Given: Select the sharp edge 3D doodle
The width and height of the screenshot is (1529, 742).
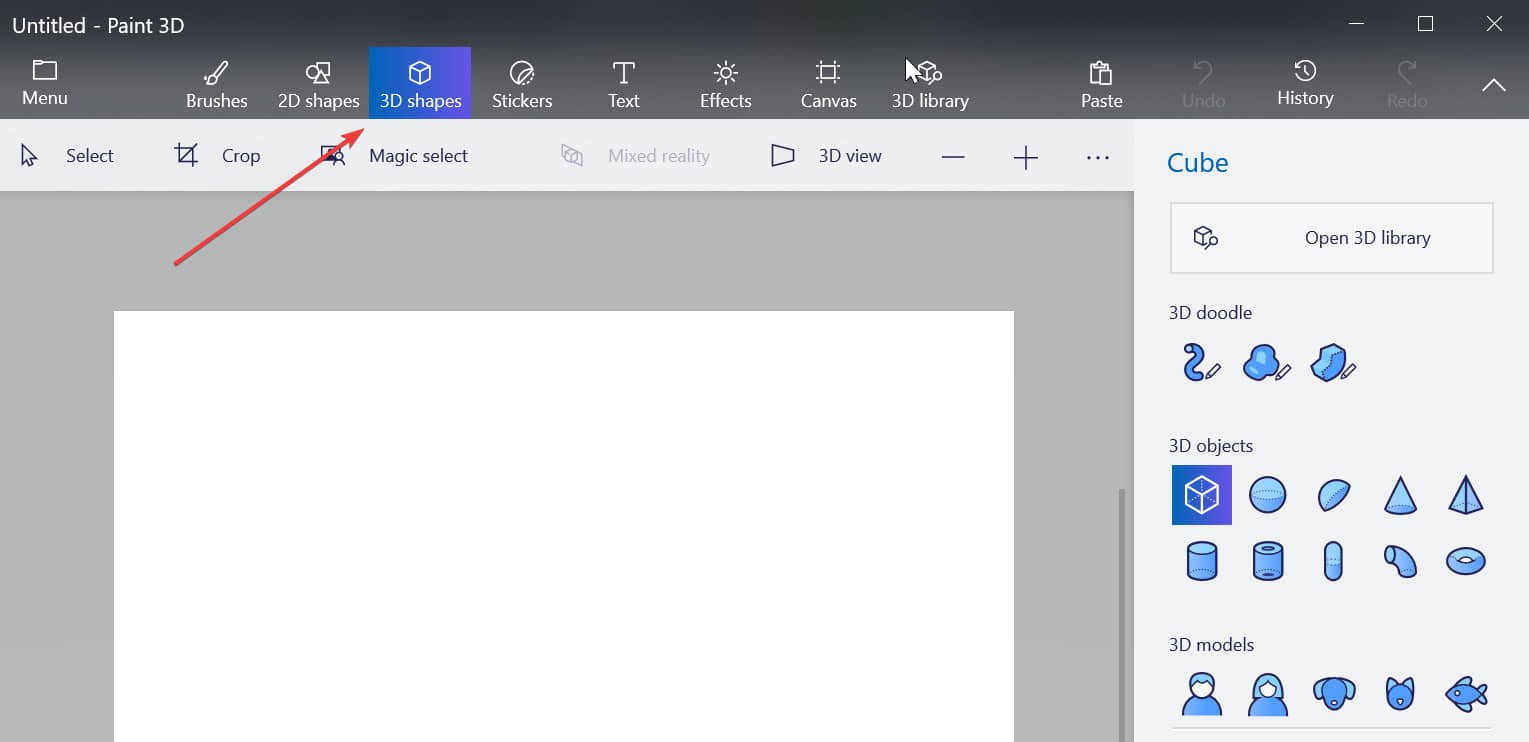Looking at the screenshot, I should coord(1333,363).
